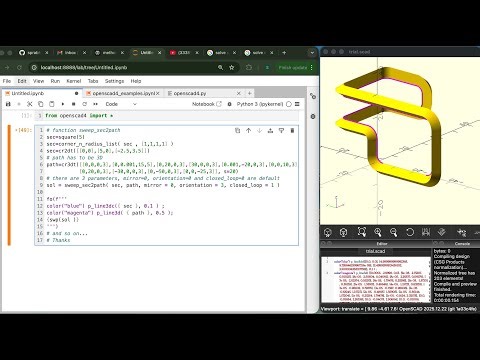Open the Edit menu
Screen dimensions: 480x360
(22, 81)
